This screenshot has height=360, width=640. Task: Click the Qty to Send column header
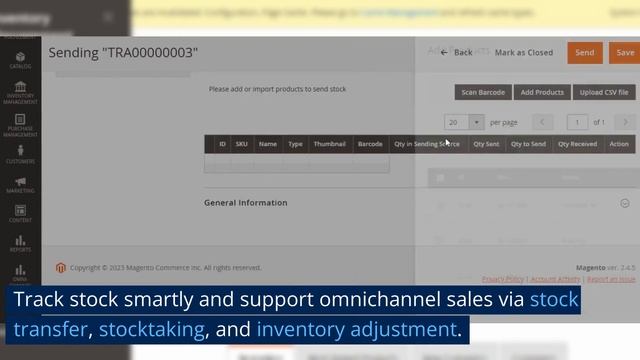(x=528, y=144)
